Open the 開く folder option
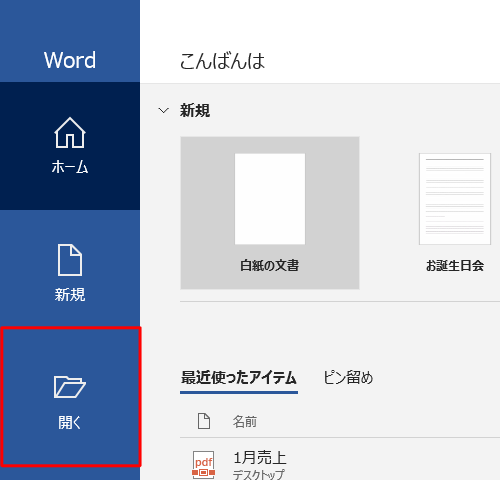The width and height of the screenshot is (500, 480). (x=70, y=397)
